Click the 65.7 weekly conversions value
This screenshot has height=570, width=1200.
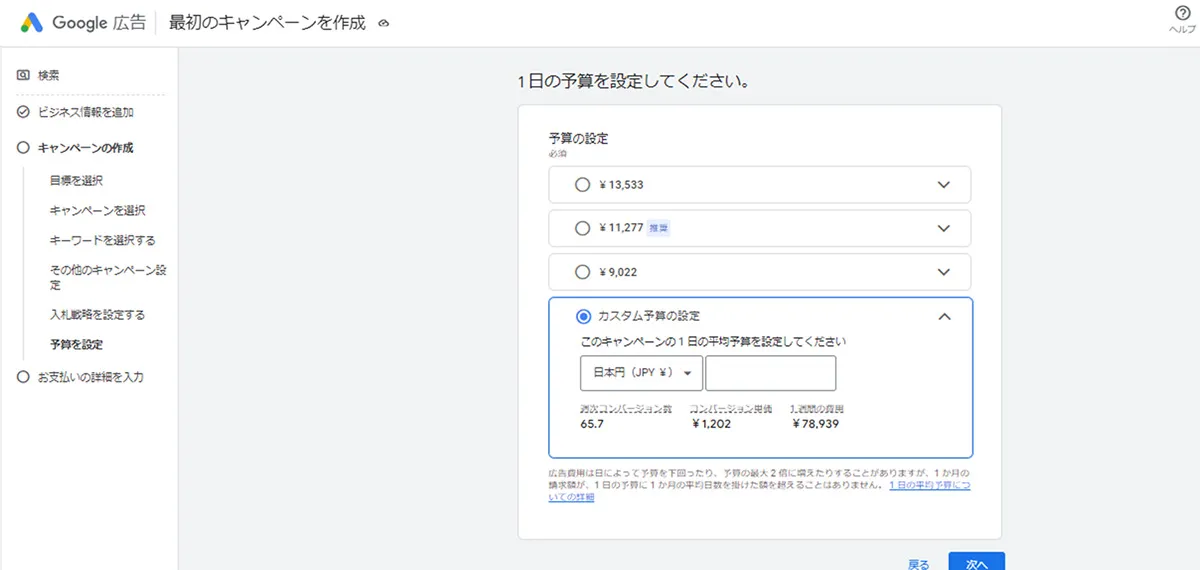(592, 424)
